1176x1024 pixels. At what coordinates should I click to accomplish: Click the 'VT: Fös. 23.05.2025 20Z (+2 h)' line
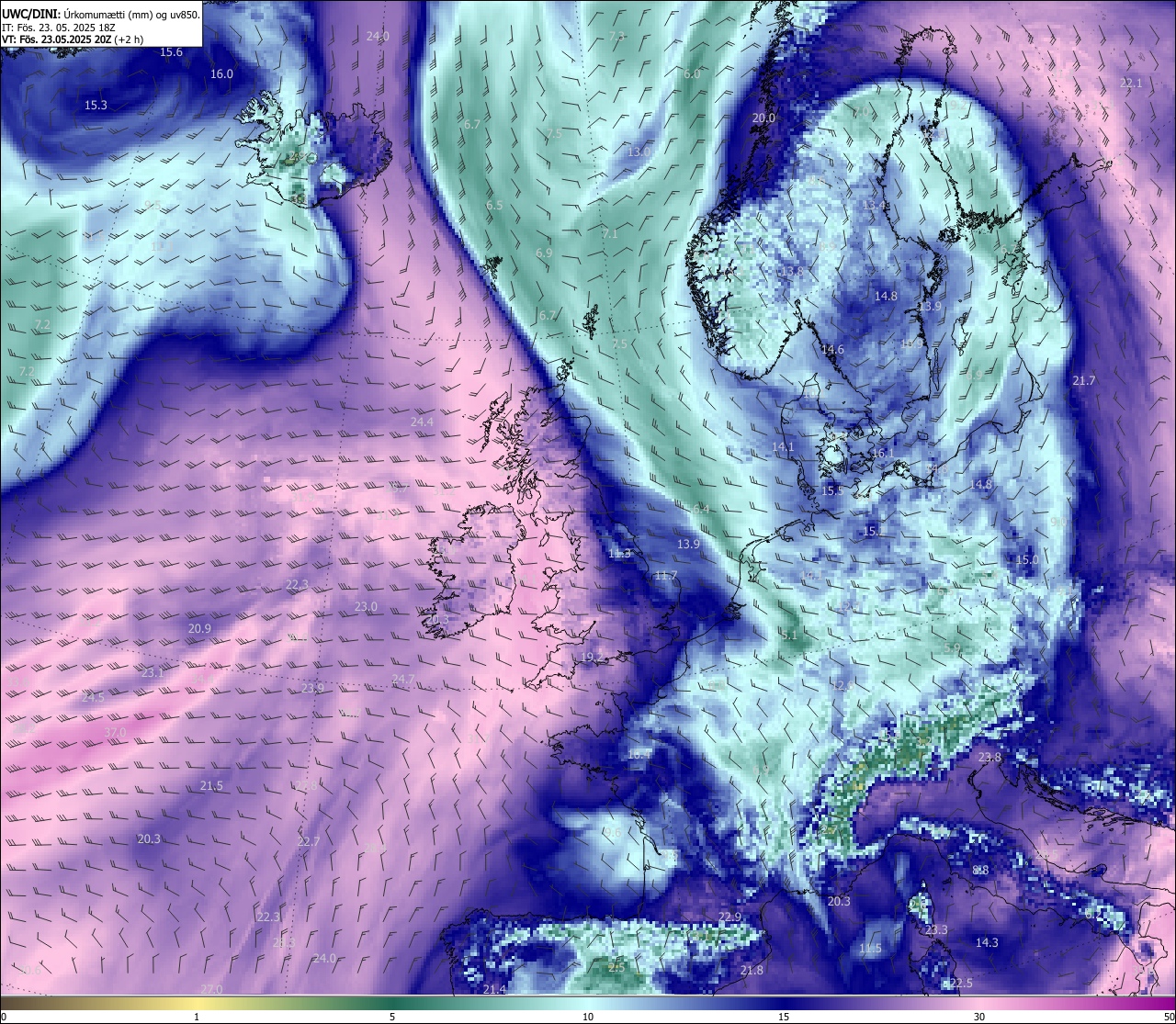click(x=73, y=39)
